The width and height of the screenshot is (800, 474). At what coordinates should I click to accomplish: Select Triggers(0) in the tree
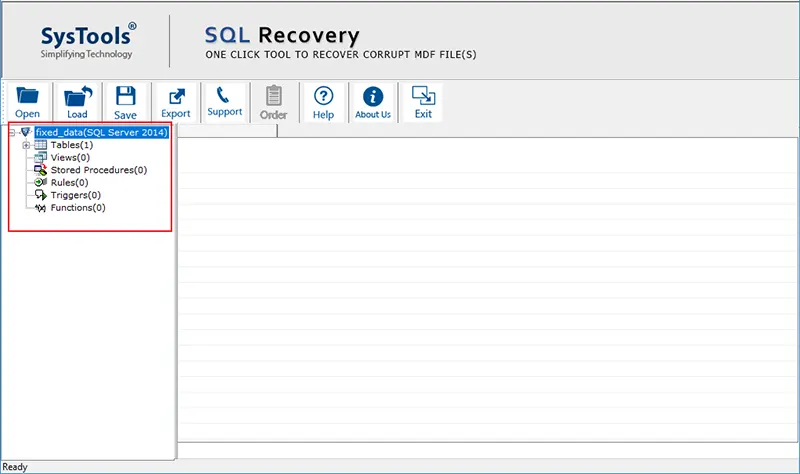(76, 195)
